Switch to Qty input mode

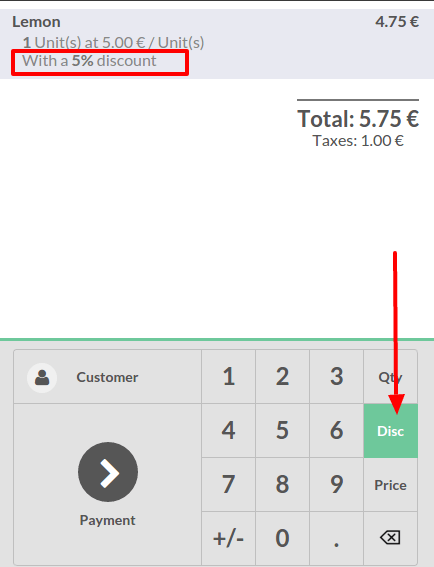[391, 377]
